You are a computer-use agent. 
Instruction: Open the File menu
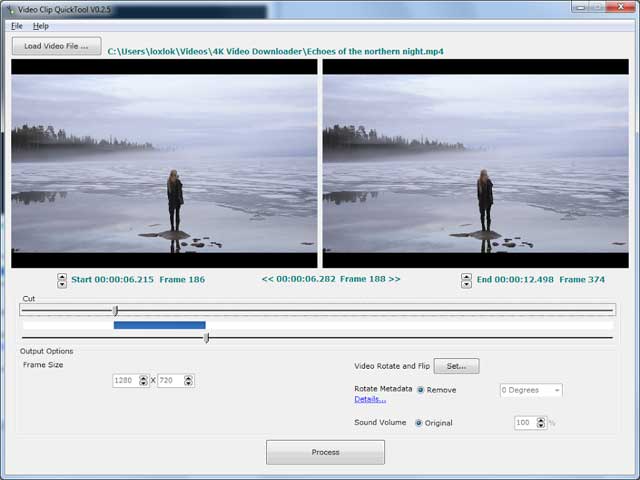17,26
